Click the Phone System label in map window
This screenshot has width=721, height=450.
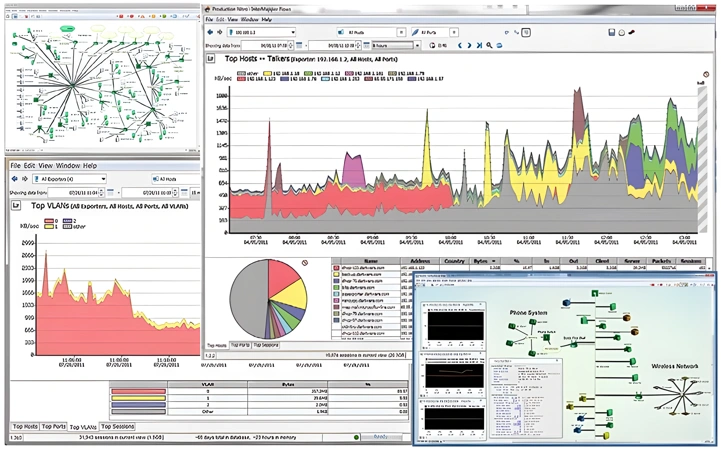click(528, 313)
